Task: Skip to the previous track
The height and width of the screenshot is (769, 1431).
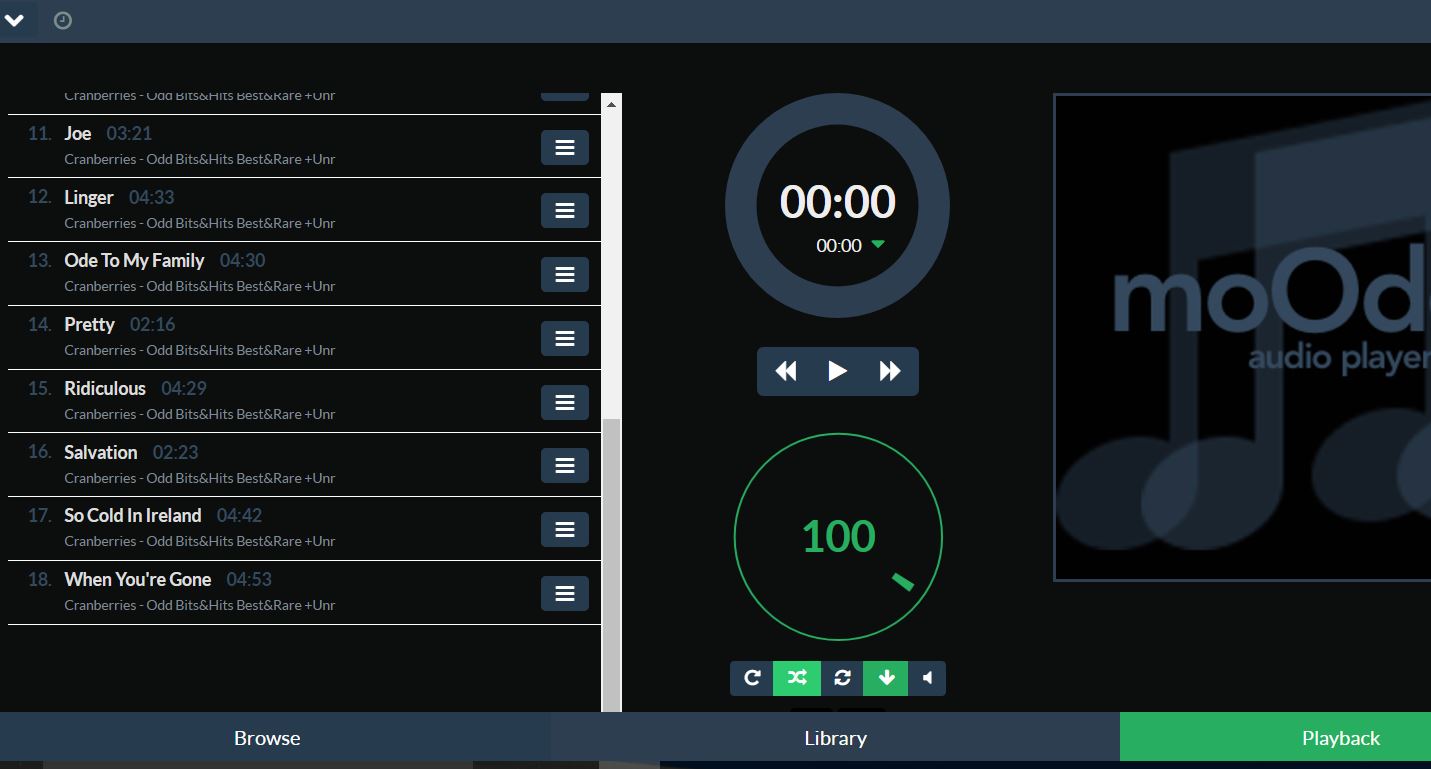Action: (x=786, y=371)
